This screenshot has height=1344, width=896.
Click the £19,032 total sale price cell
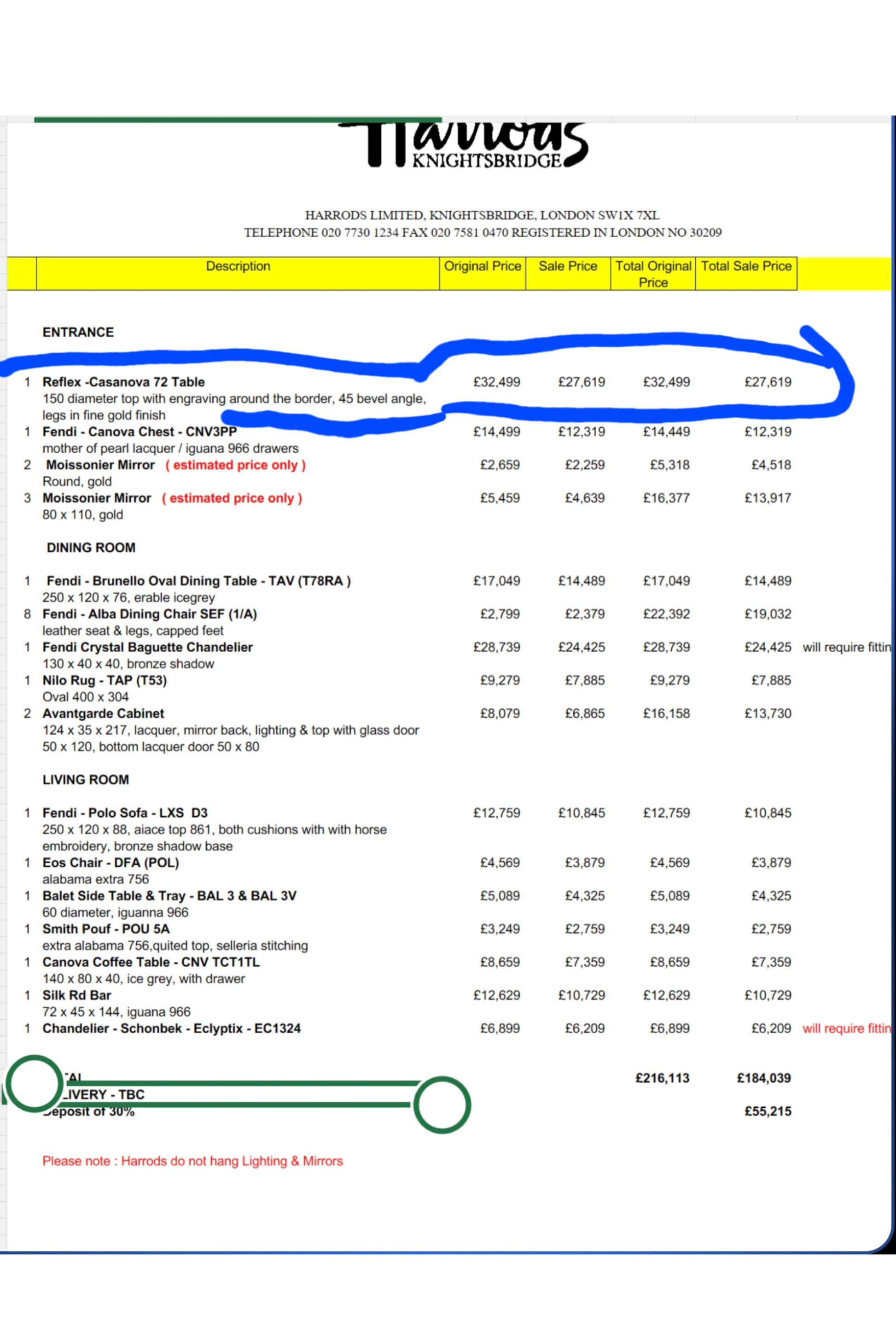click(768, 614)
